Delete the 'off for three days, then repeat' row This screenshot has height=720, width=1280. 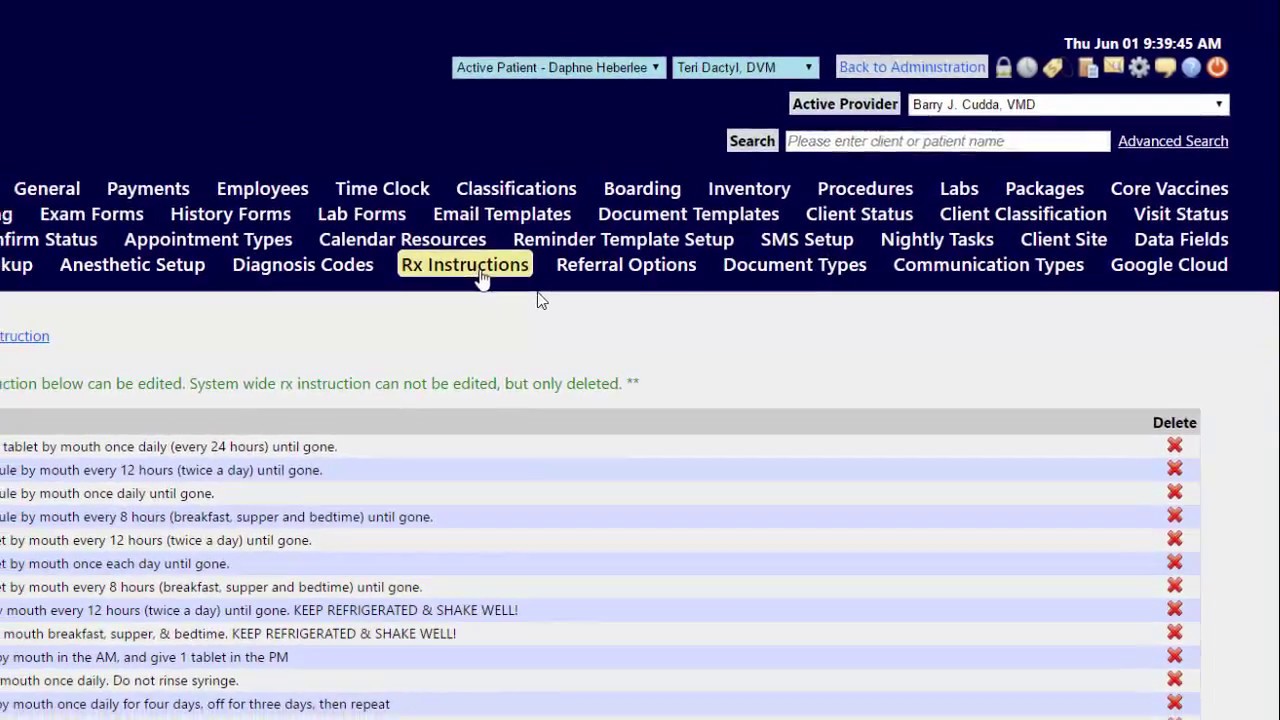(1175, 702)
